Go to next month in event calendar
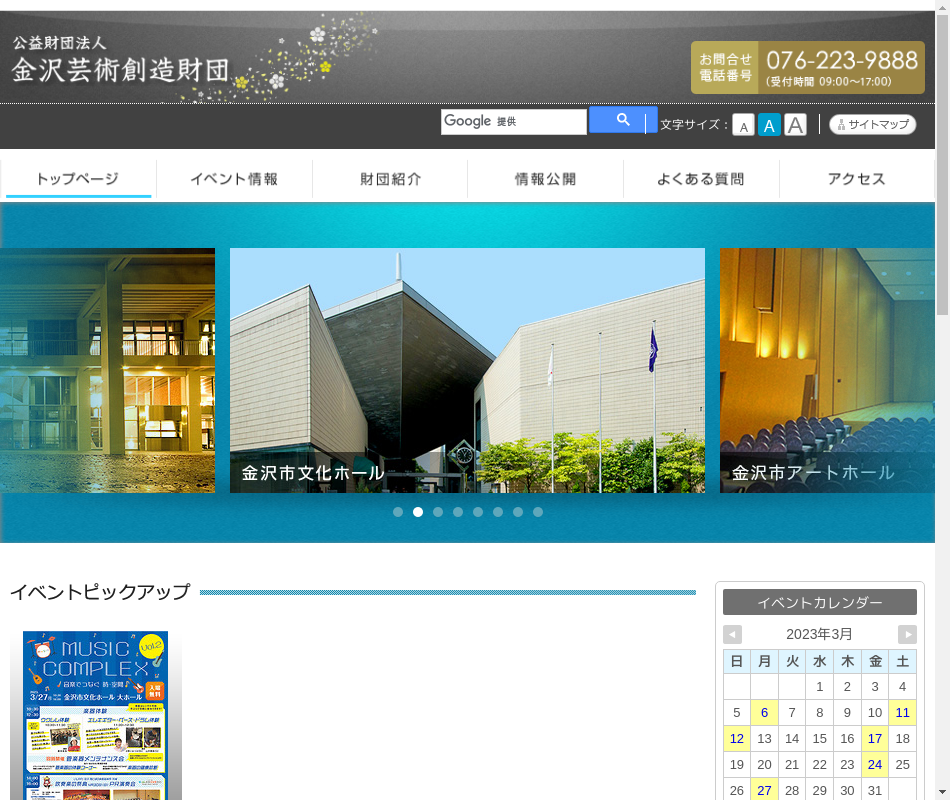The height and width of the screenshot is (800, 950). (x=907, y=634)
